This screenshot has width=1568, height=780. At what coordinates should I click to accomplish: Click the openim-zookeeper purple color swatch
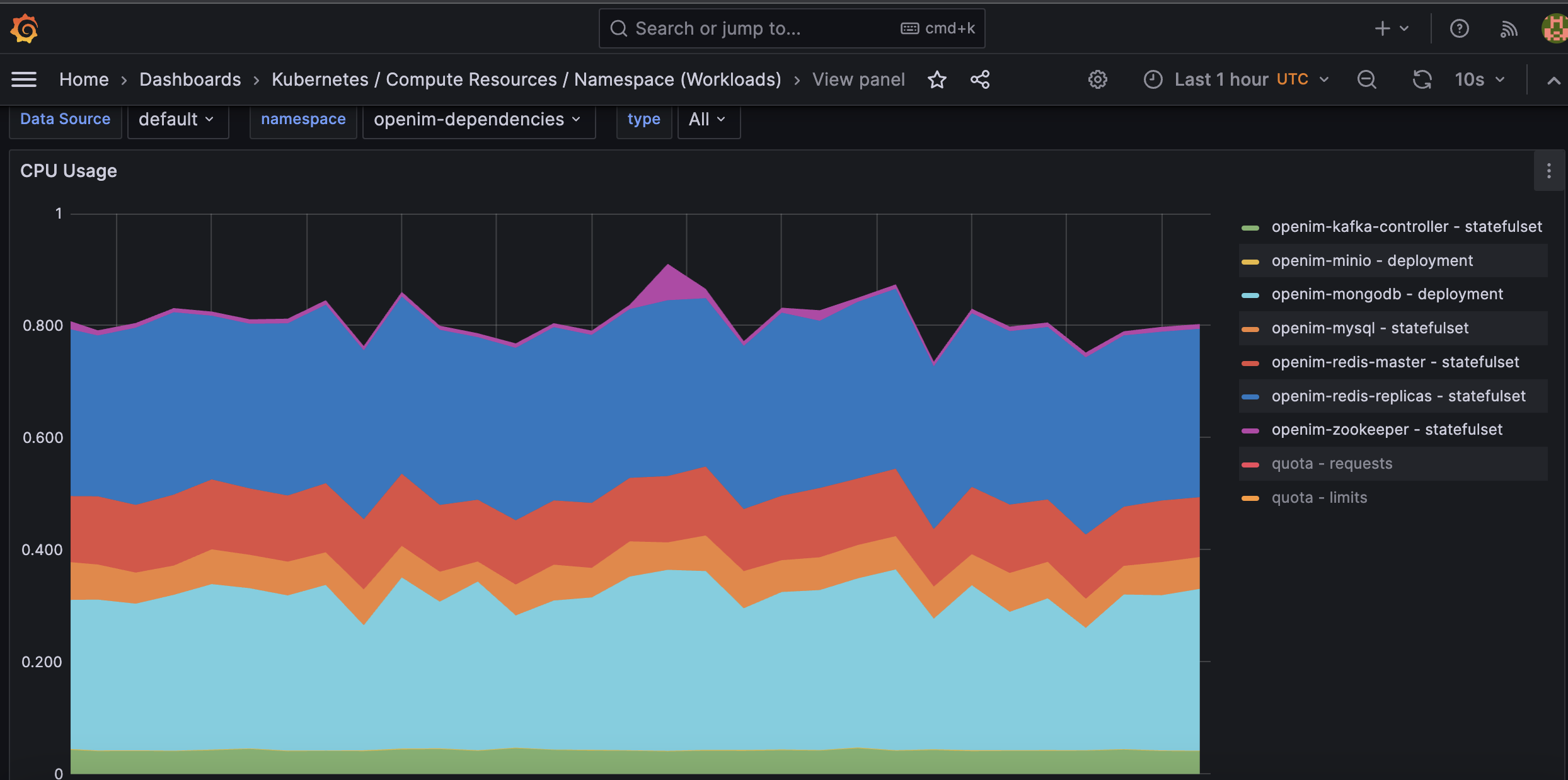[x=1250, y=430]
